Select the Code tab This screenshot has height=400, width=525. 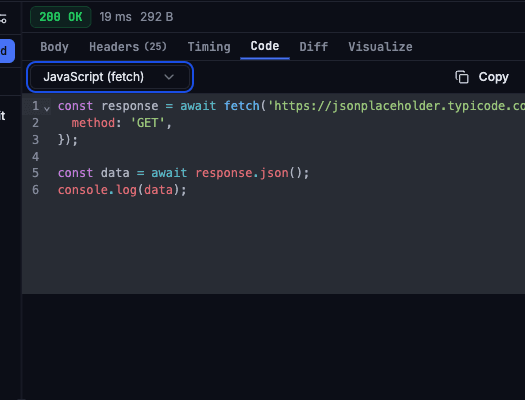pyautogui.click(x=265, y=46)
